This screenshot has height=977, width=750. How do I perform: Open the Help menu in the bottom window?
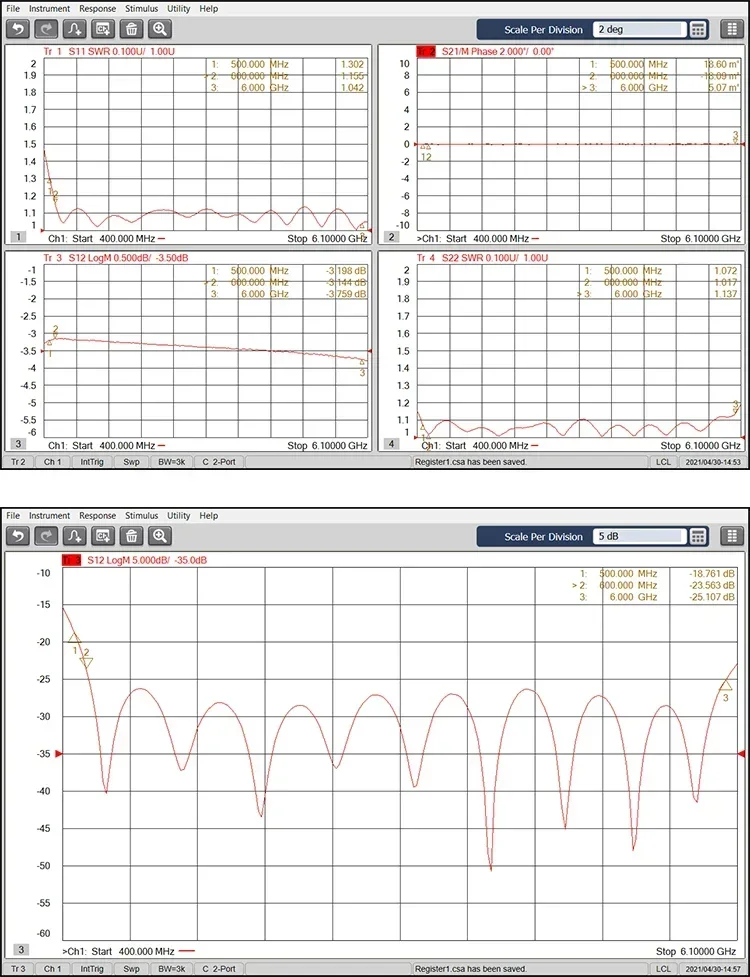(x=209, y=515)
